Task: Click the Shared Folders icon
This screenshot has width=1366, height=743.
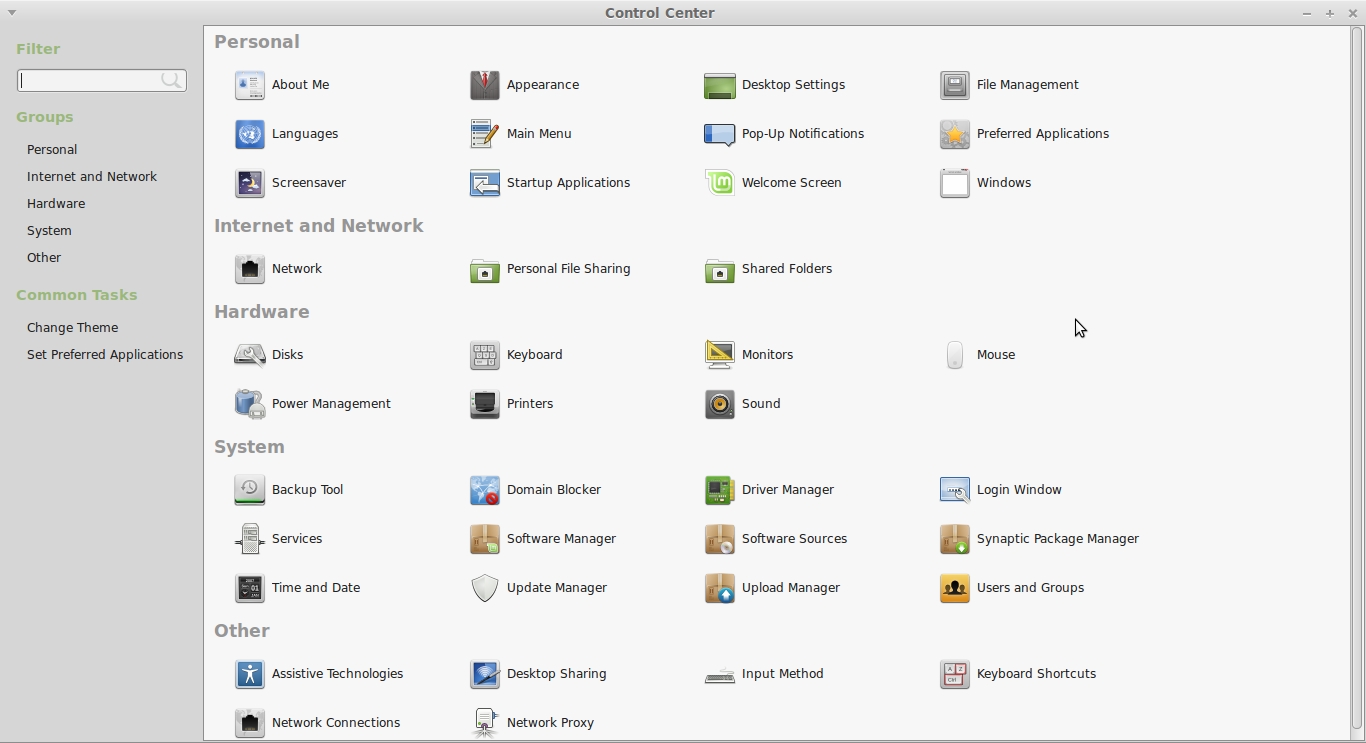Action: pyautogui.click(x=719, y=269)
